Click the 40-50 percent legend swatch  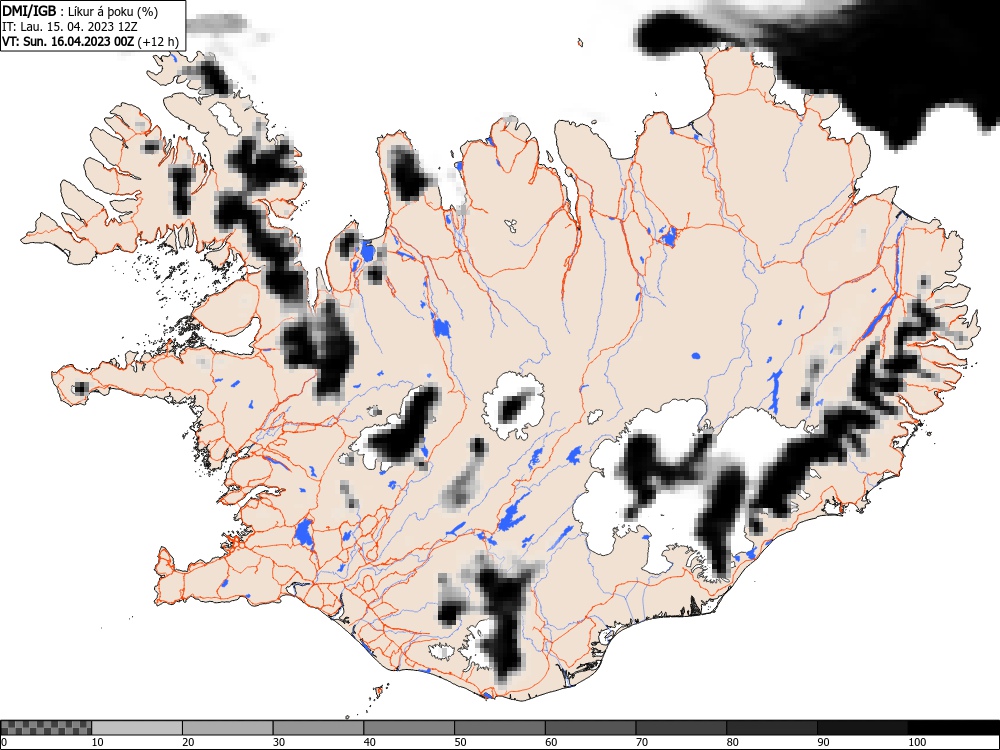(x=409, y=728)
